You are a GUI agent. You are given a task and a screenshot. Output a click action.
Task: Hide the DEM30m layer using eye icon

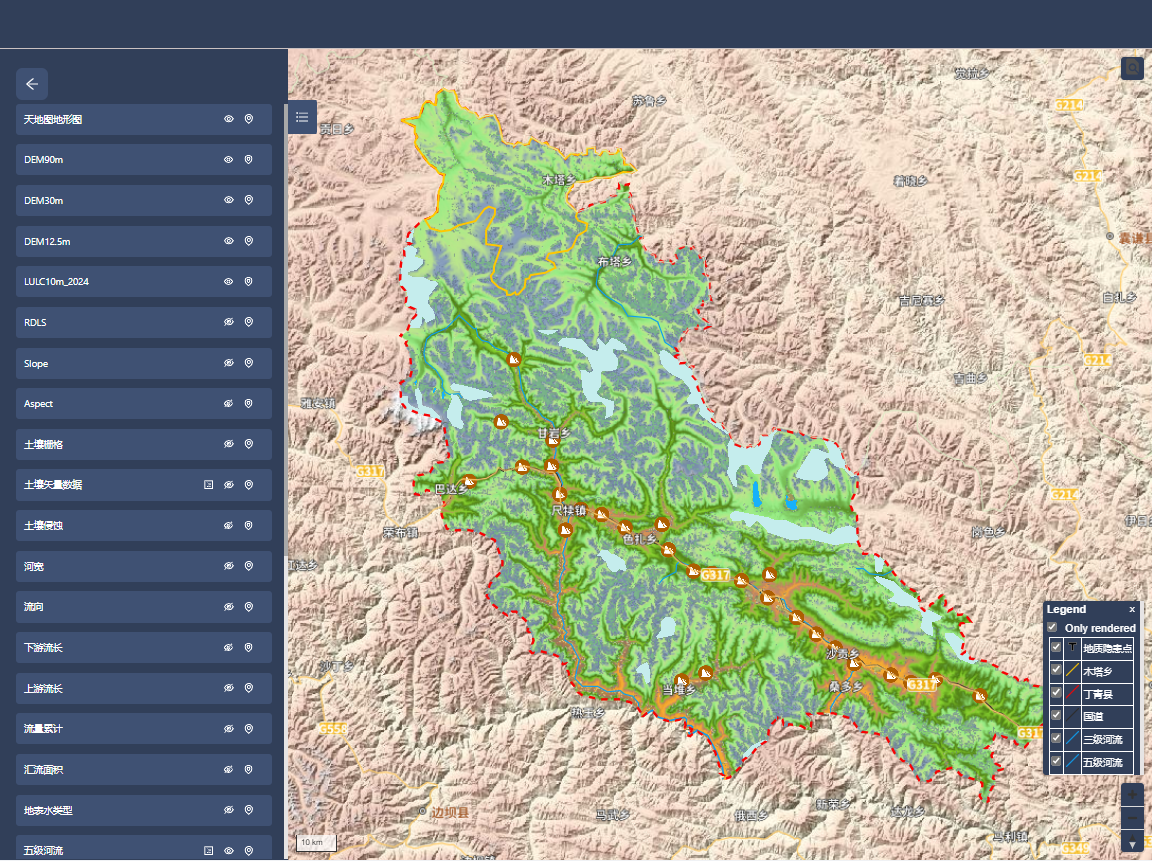tap(228, 201)
